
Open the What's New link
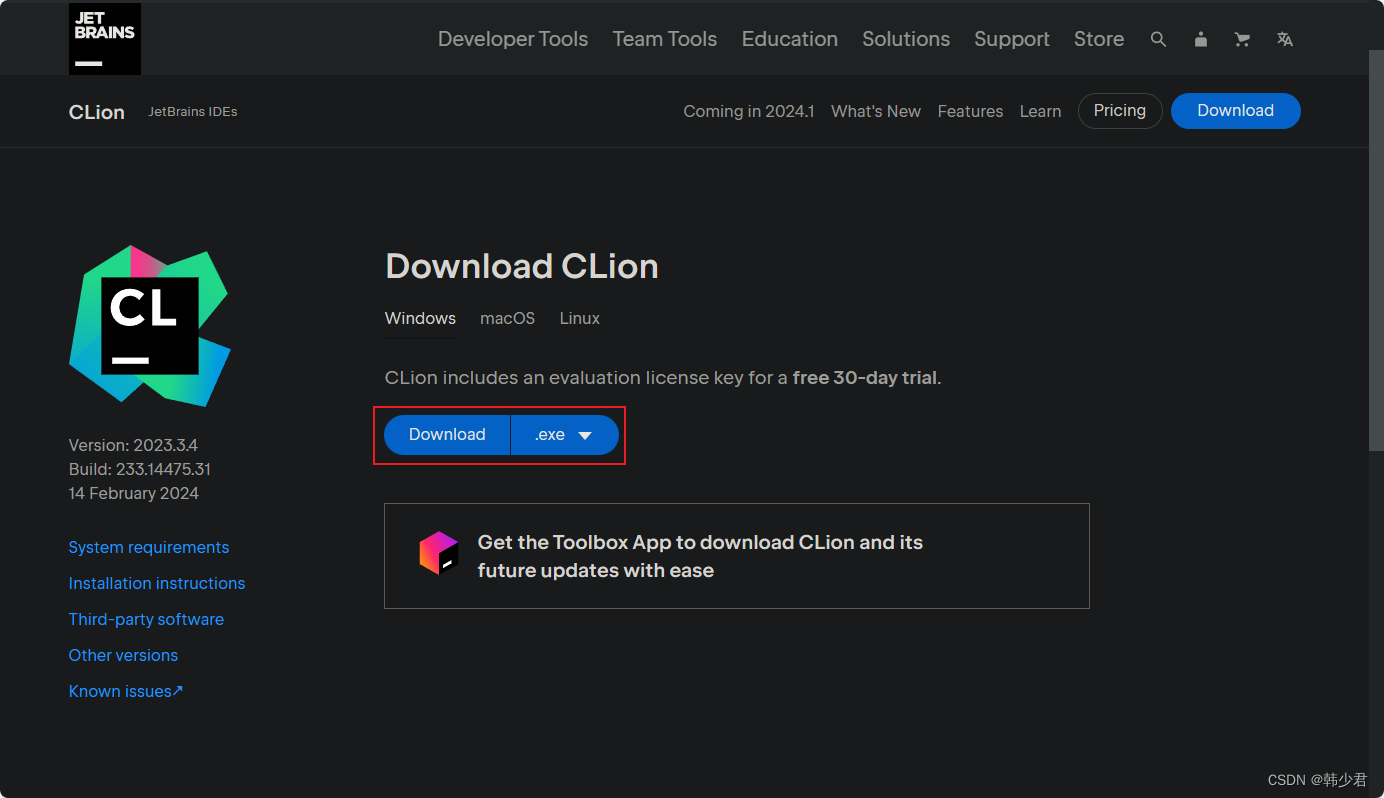coord(876,111)
